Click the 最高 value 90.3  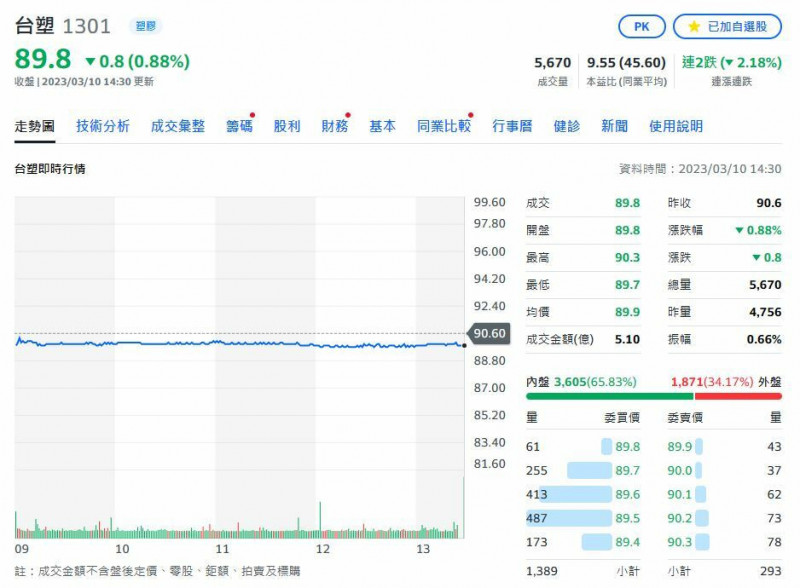pos(627,257)
